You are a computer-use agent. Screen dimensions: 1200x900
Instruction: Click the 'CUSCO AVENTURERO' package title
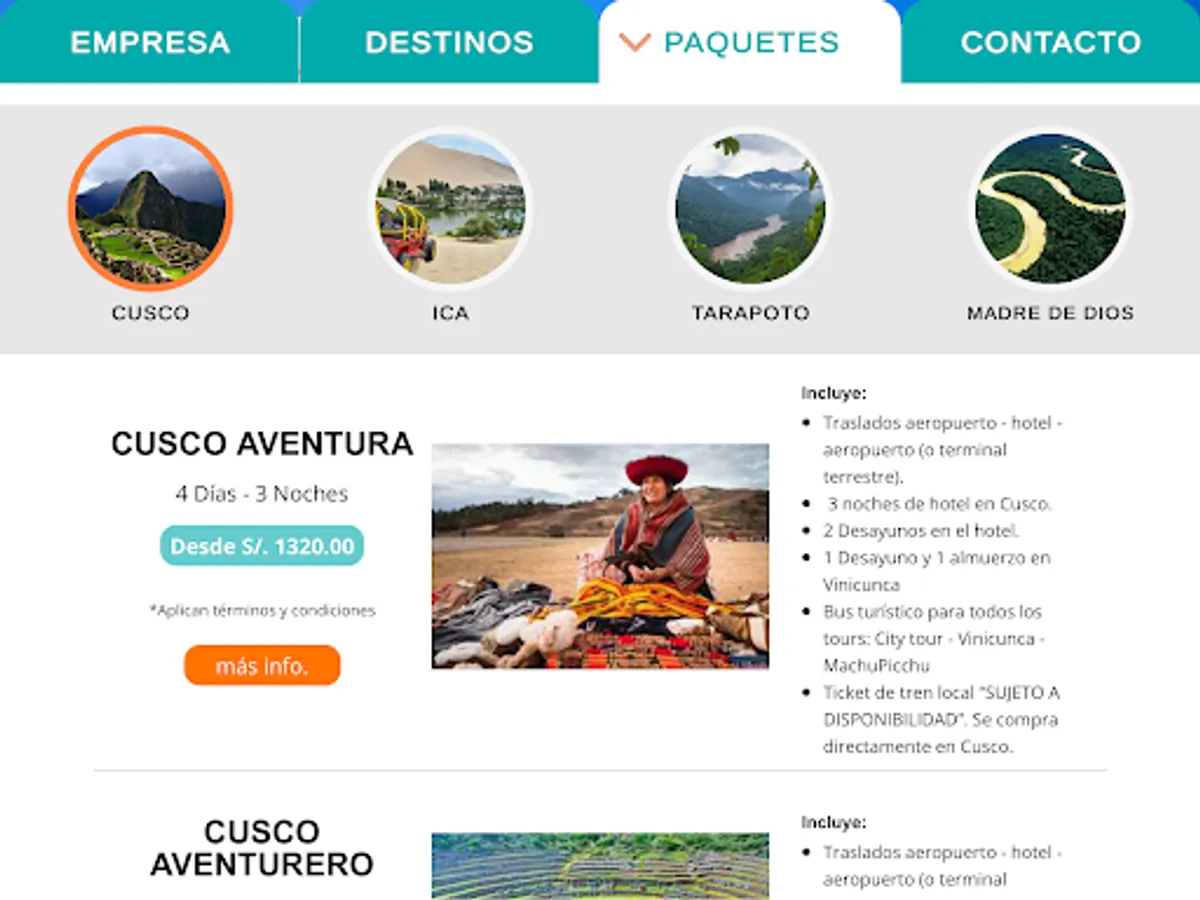[x=262, y=848]
